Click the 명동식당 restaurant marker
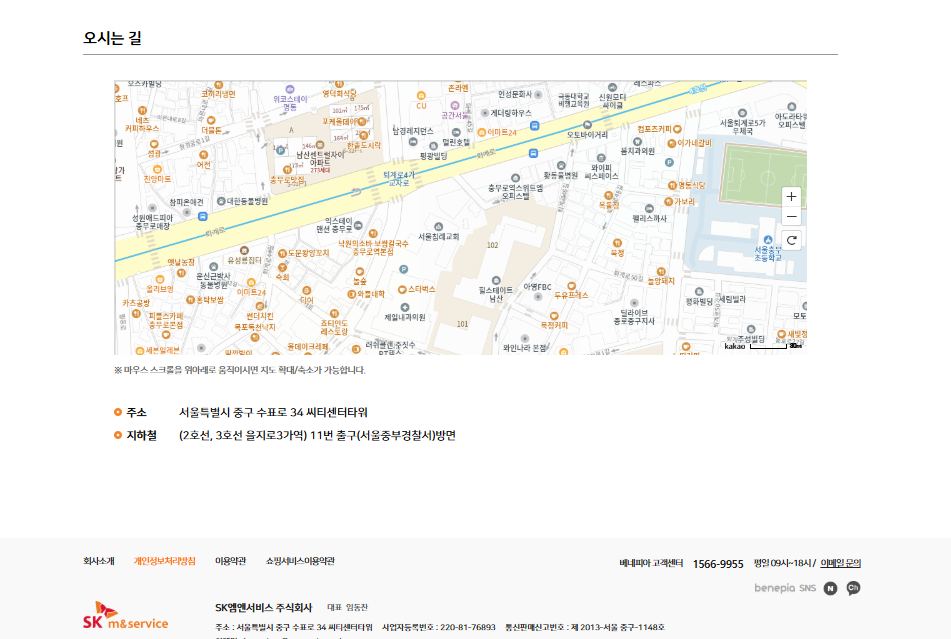 tap(672, 186)
